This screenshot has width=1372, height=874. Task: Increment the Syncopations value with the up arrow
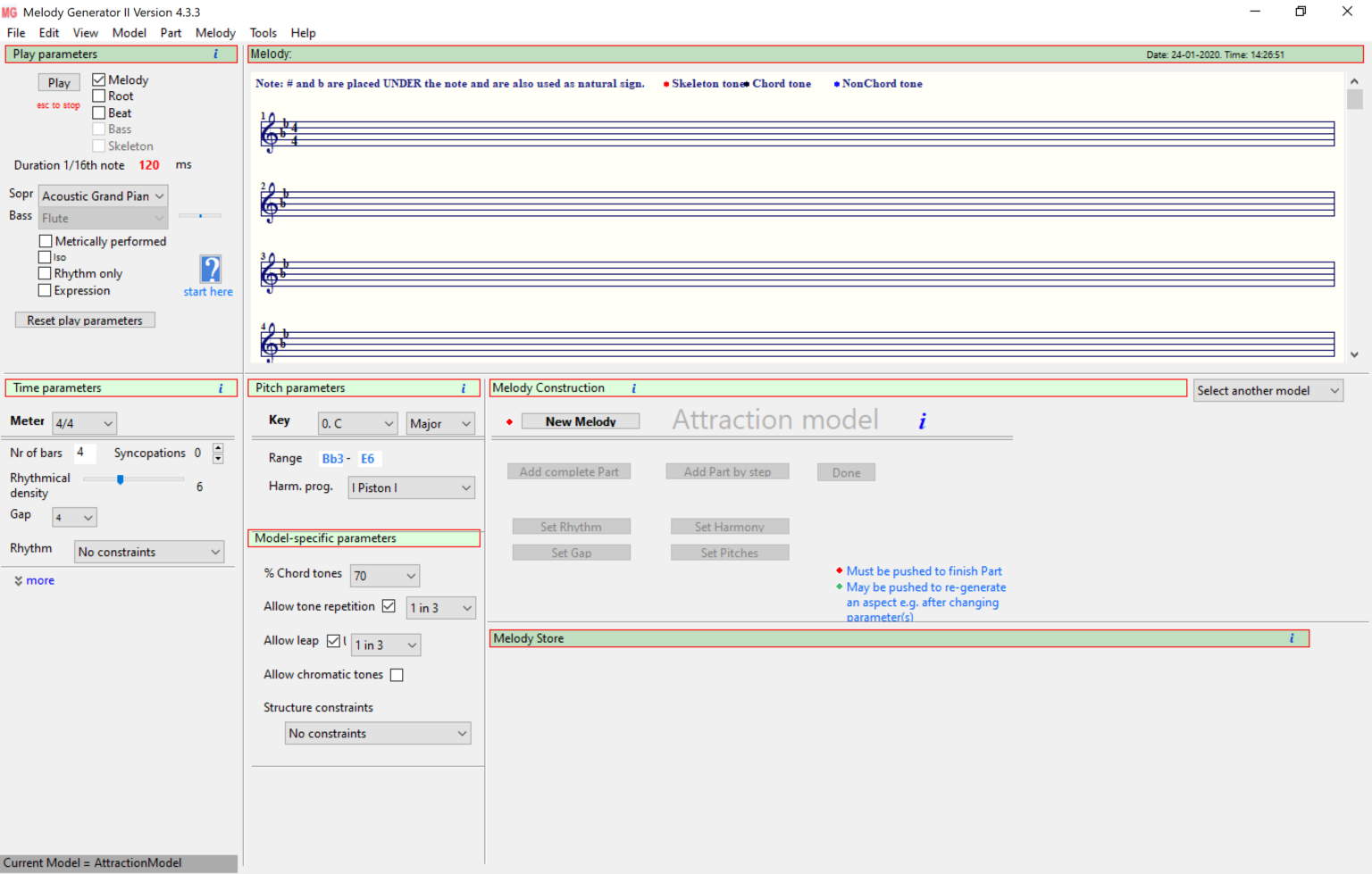pyautogui.click(x=217, y=447)
